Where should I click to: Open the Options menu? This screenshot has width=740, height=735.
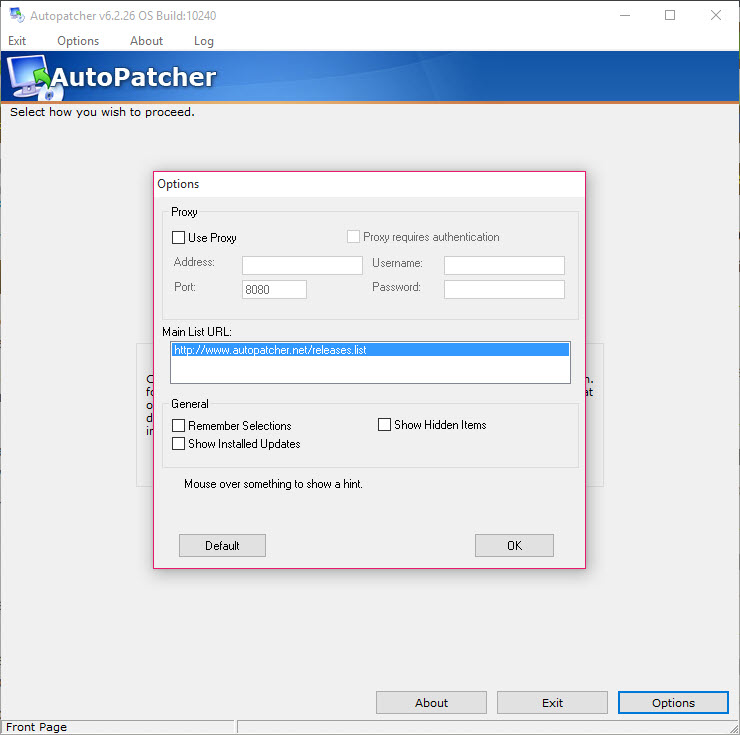pos(78,41)
